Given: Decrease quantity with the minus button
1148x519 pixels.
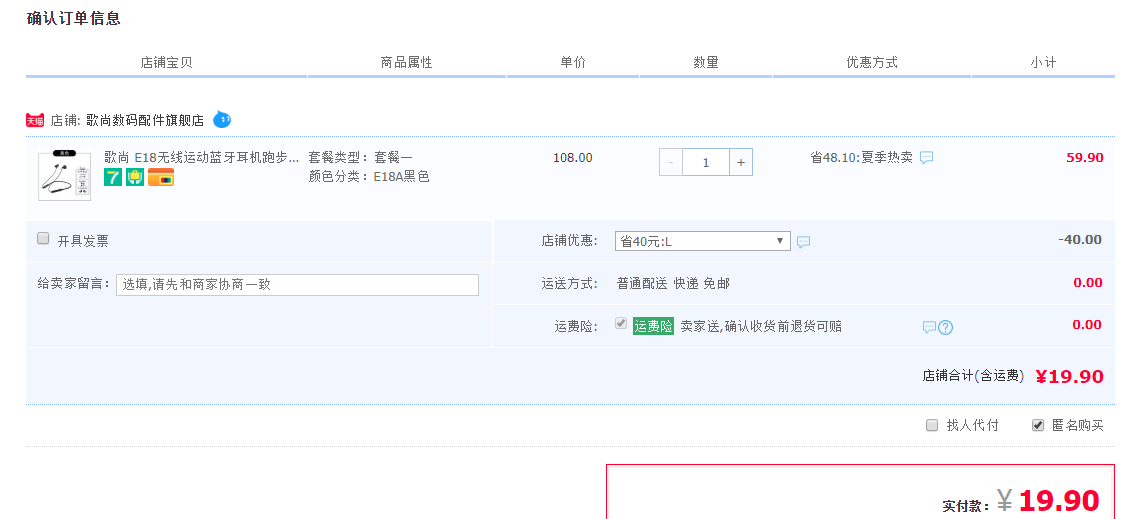Looking at the screenshot, I should [671, 163].
